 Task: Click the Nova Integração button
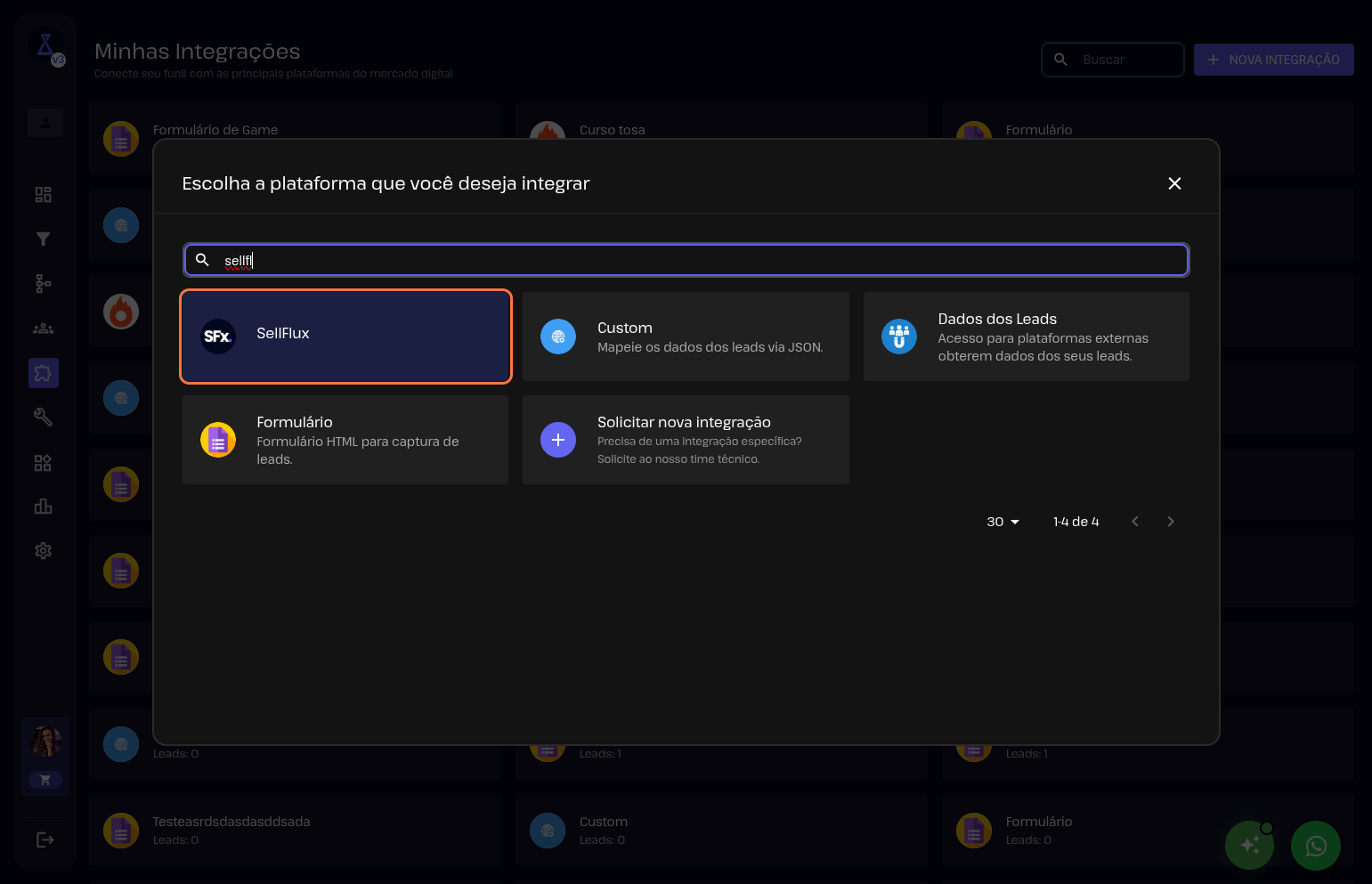coord(1273,60)
